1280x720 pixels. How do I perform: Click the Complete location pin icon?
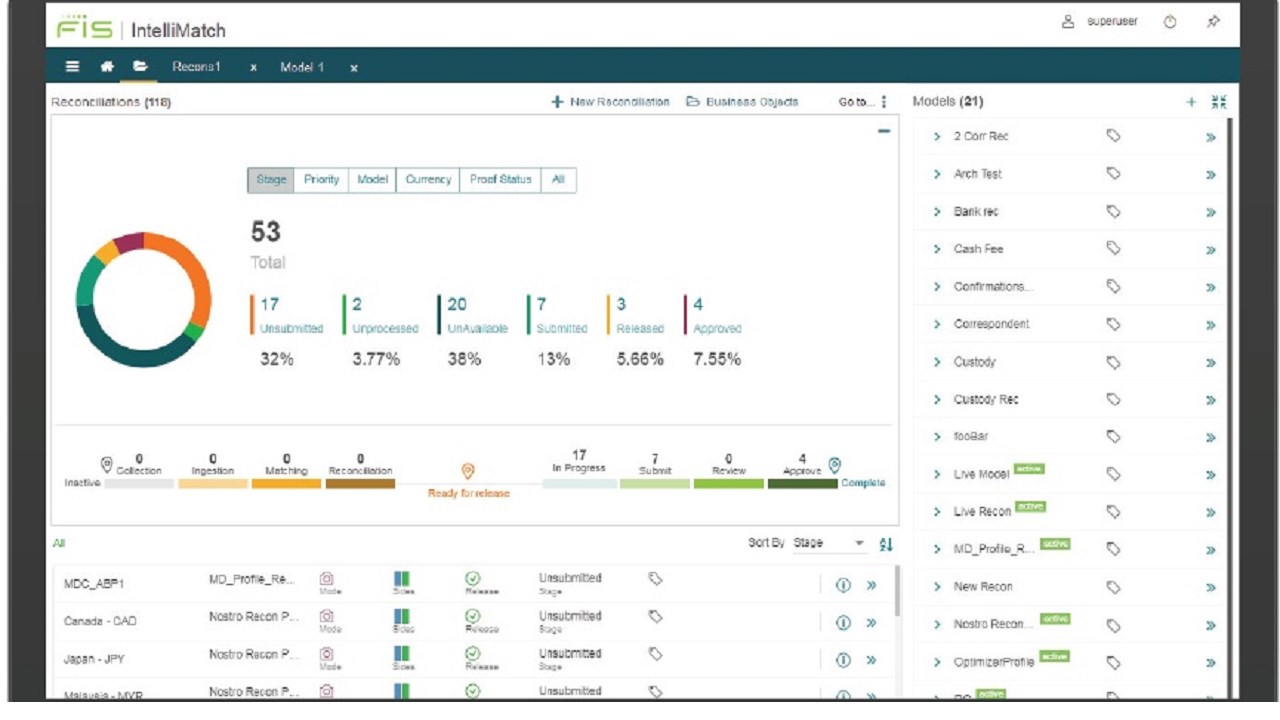[836, 465]
